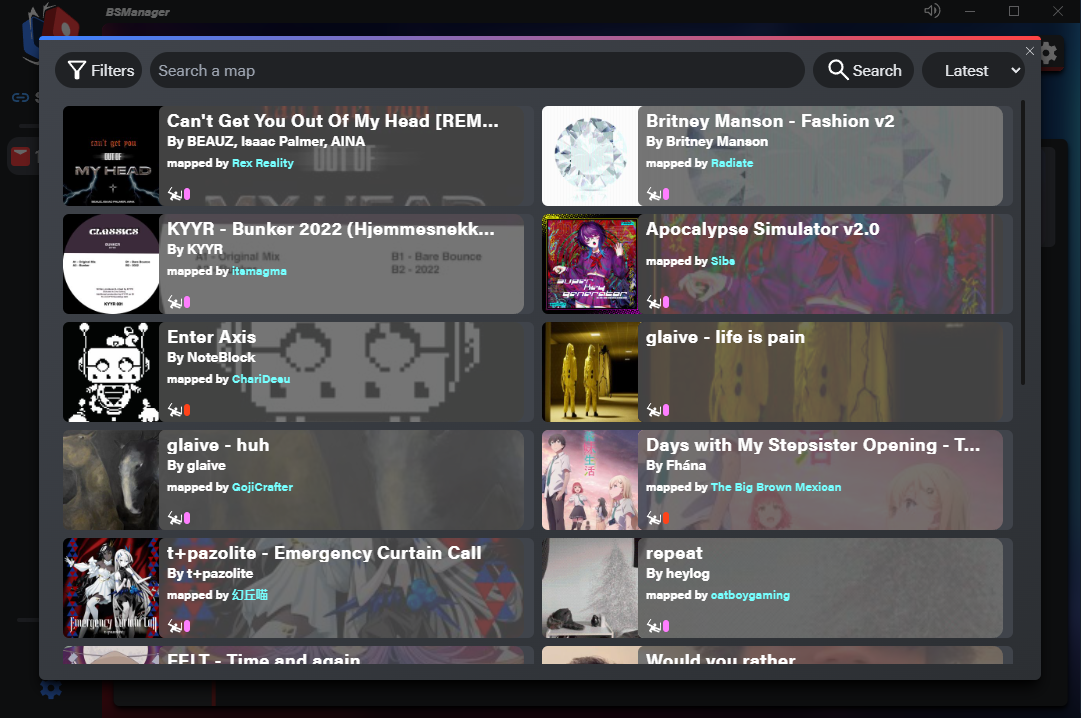
Task: Click Apocalypse Simulator v2.0 cover art
Action: (591, 264)
